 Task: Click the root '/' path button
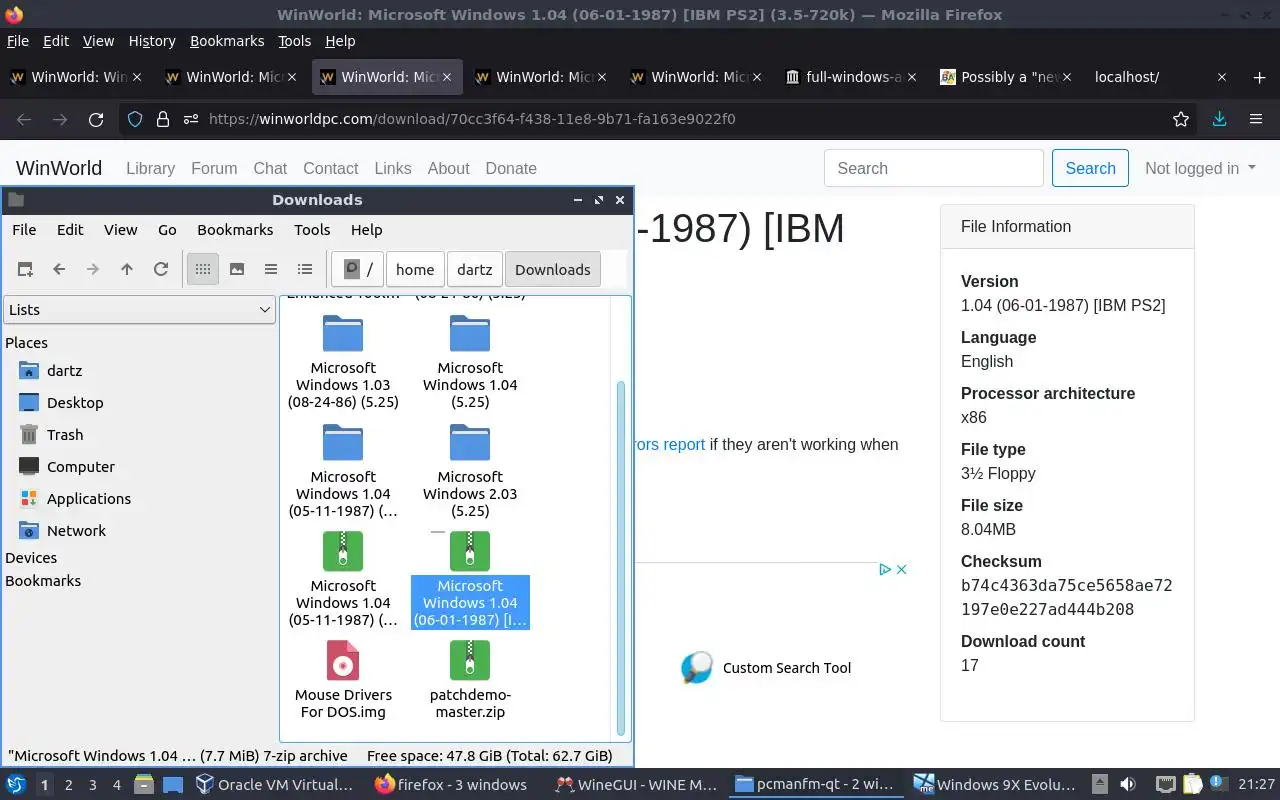tap(358, 269)
